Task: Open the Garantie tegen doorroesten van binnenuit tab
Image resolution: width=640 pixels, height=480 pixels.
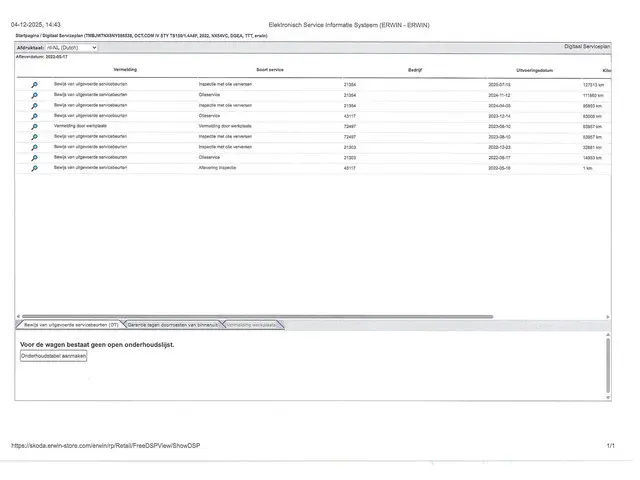Action: (x=172, y=325)
